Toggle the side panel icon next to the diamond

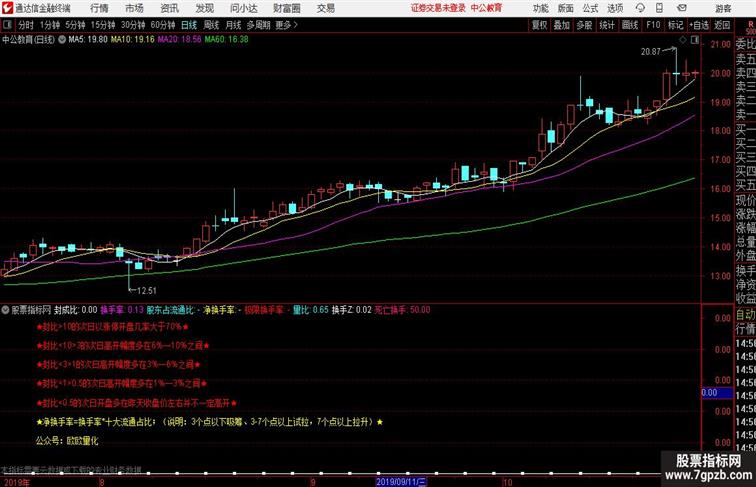click(694, 40)
